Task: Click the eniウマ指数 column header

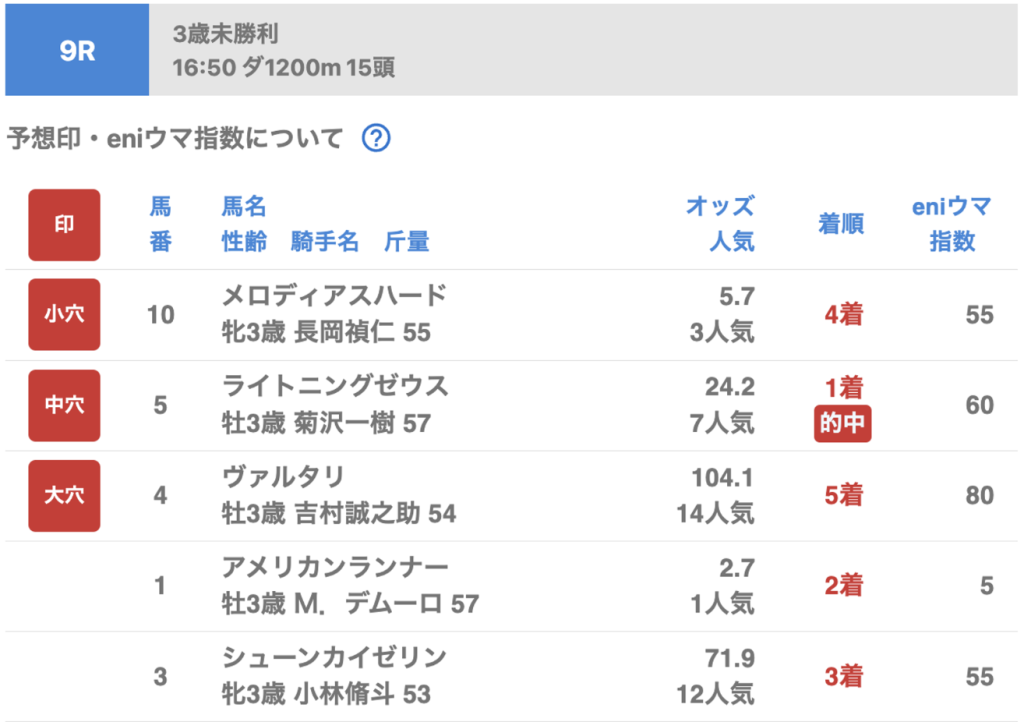Action: [951, 224]
